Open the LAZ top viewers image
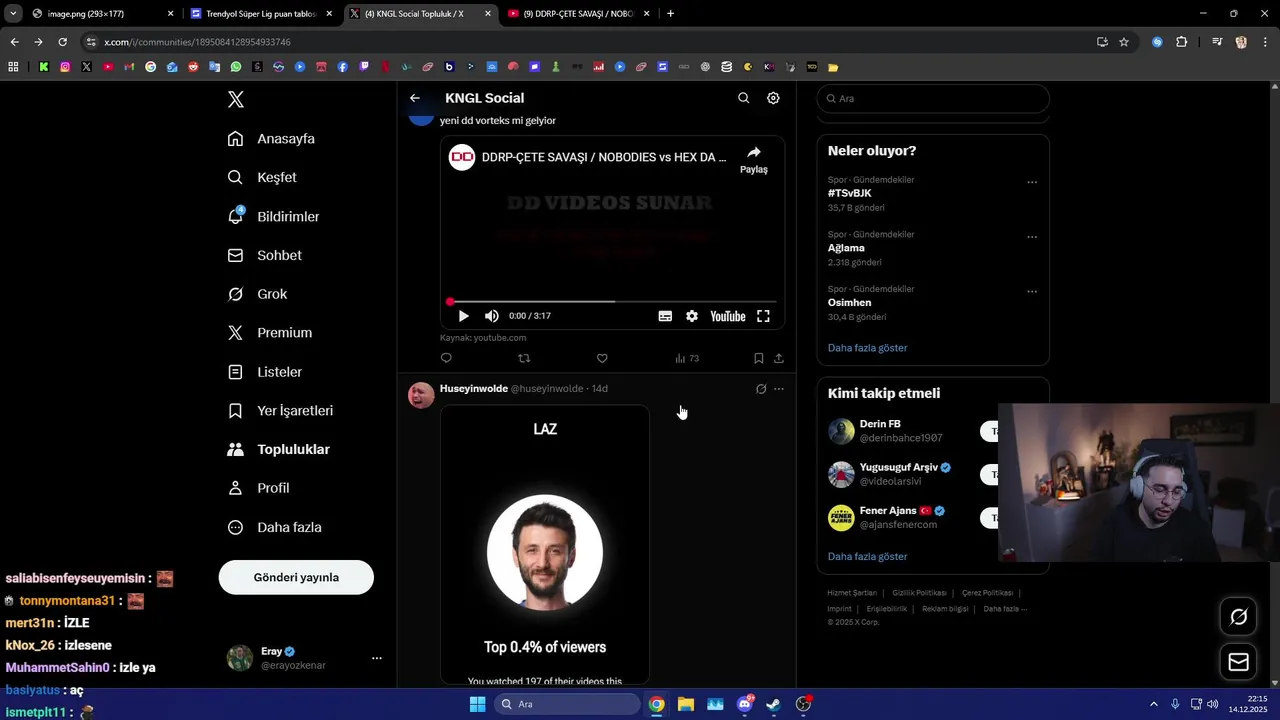Screen dimensions: 1280x720 pyautogui.click(x=545, y=545)
